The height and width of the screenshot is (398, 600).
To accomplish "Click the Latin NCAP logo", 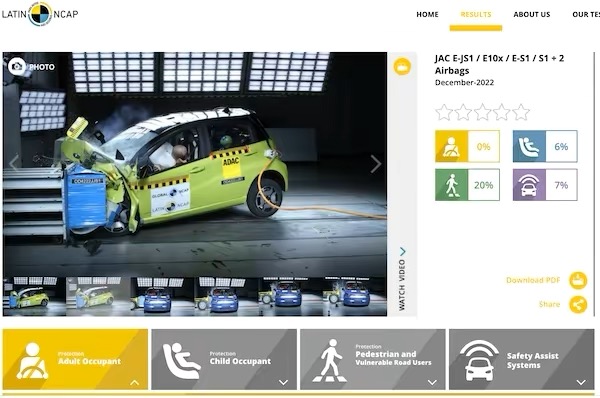I will [x=40, y=14].
